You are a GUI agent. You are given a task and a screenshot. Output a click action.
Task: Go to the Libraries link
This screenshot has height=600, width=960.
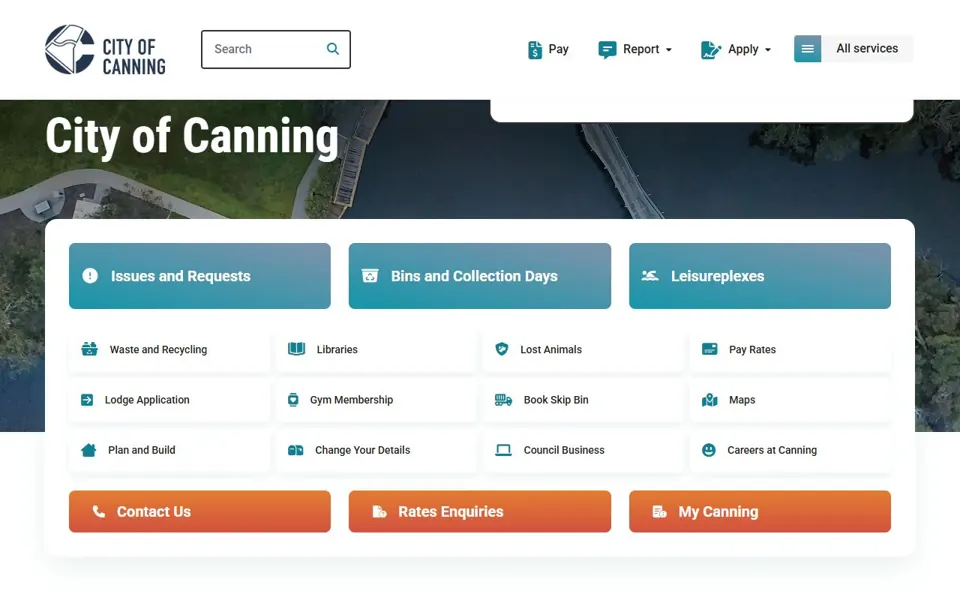click(337, 349)
